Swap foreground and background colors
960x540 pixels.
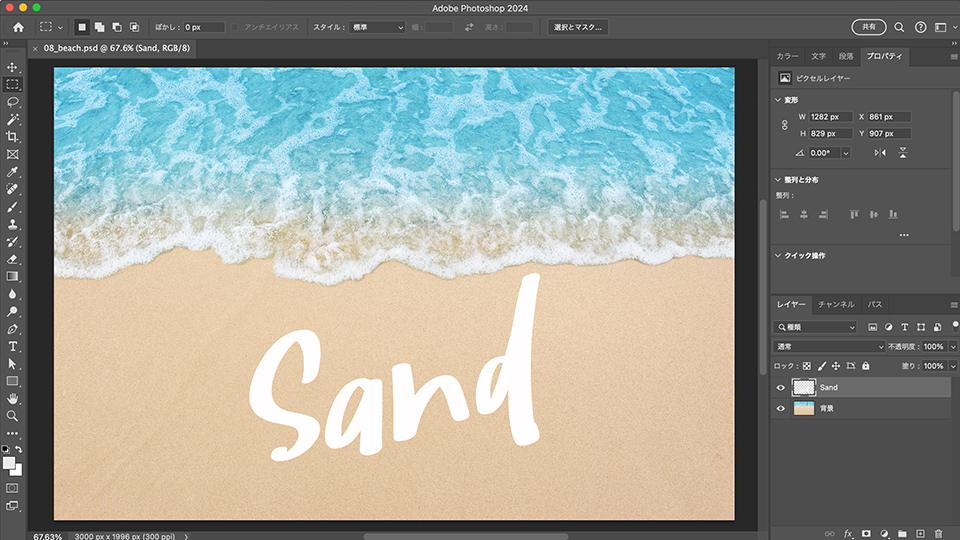(x=19, y=449)
